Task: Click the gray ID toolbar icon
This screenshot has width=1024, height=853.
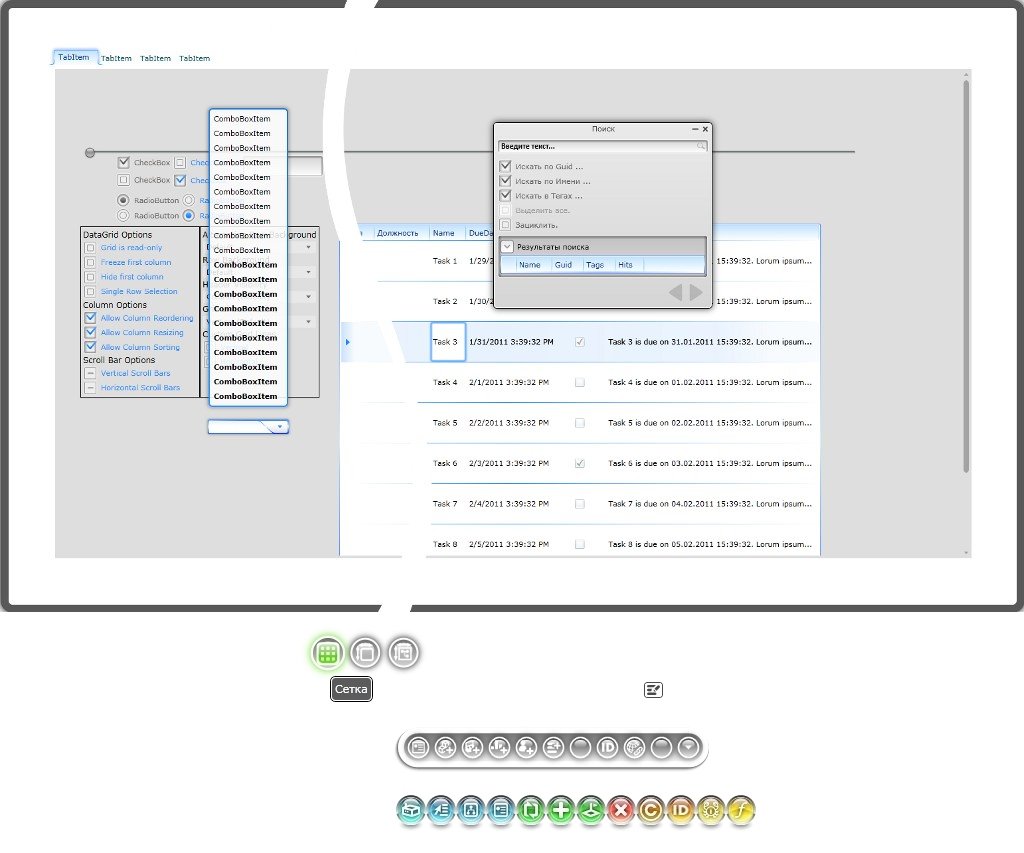Action: [x=607, y=747]
